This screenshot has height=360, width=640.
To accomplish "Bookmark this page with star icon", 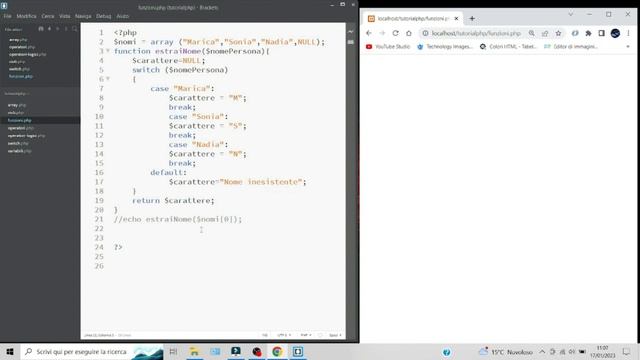I will 558,33.
